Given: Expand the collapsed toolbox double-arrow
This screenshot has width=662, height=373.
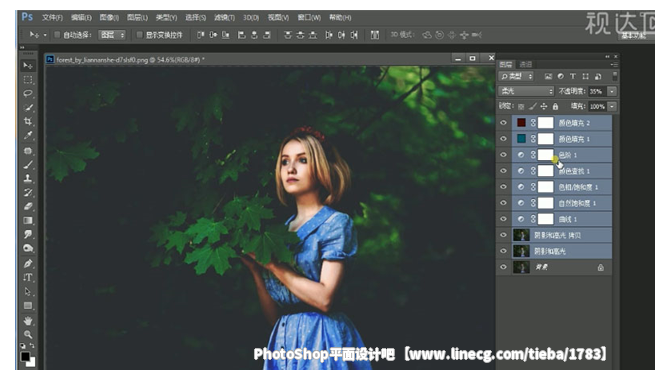Looking at the screenshot, I should (x=22, y=48).
